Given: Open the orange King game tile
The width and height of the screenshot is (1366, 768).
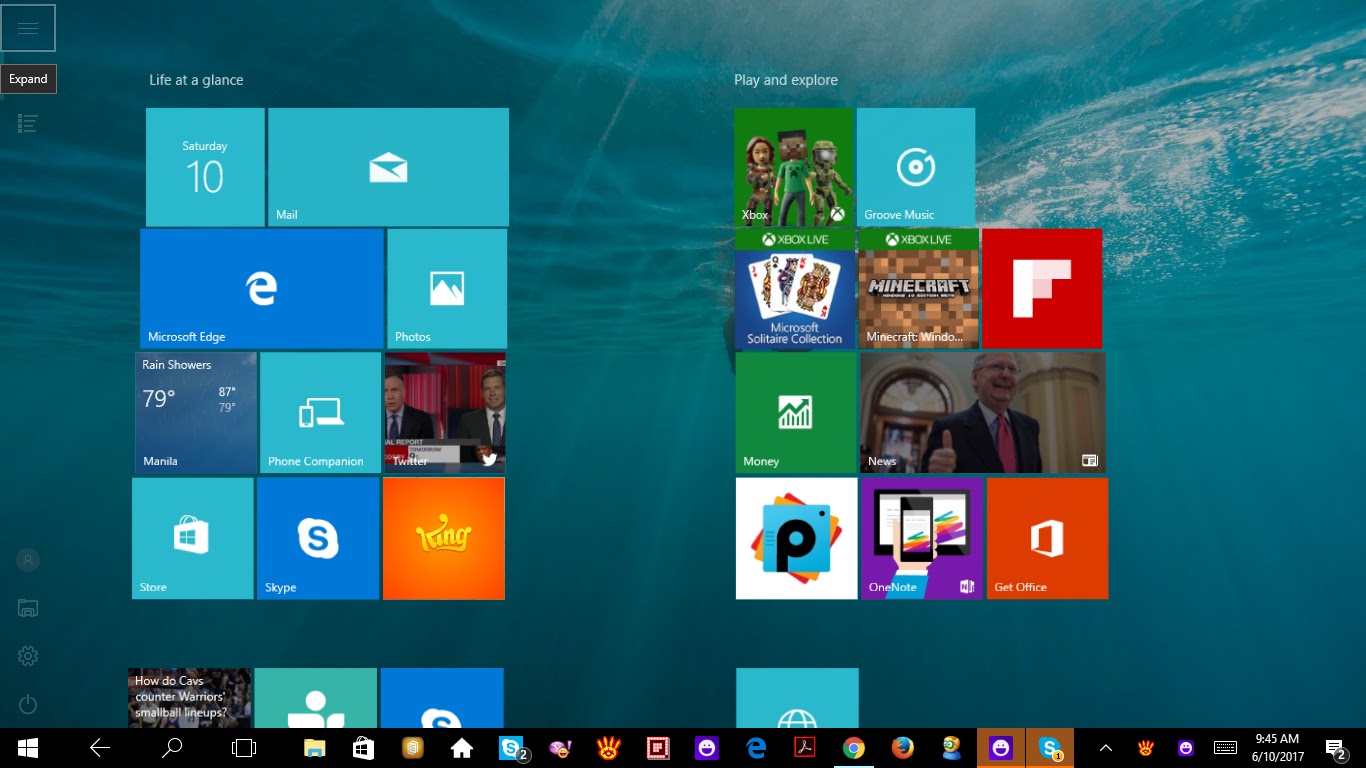Looking at the screenshot, I should [444, 538].
